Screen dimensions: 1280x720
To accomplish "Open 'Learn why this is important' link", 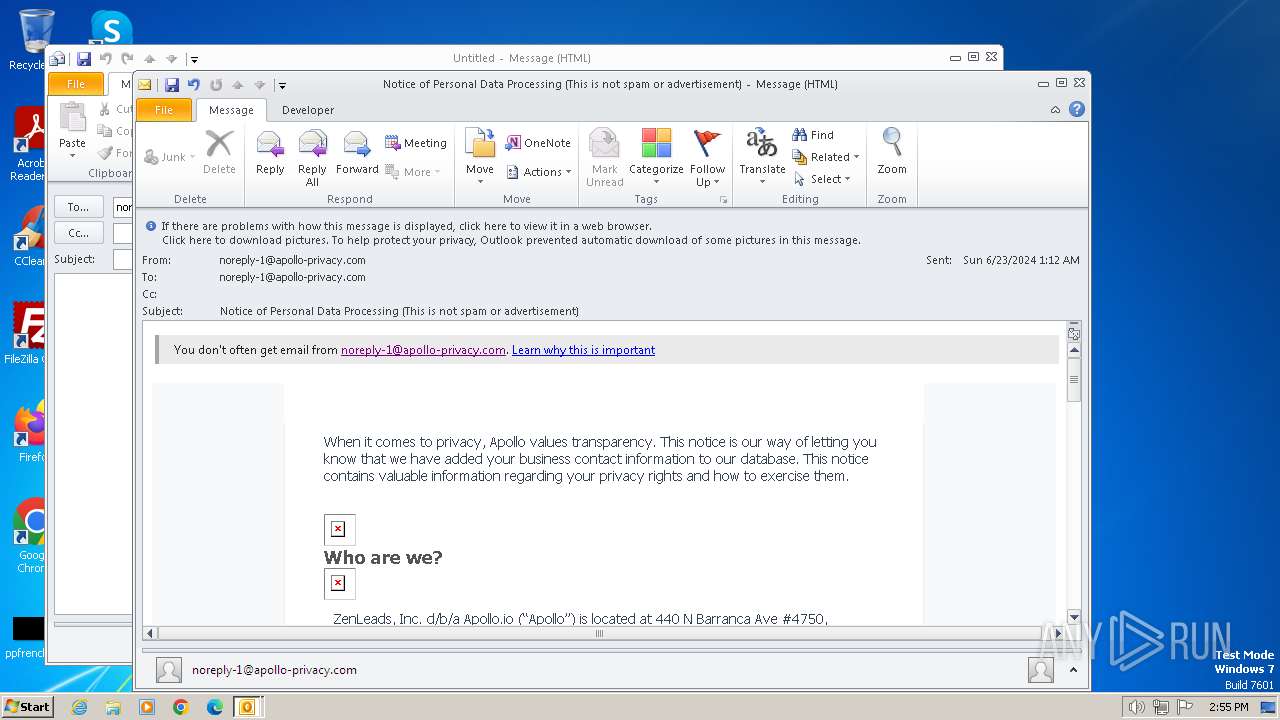I will [x=583, y=350].
